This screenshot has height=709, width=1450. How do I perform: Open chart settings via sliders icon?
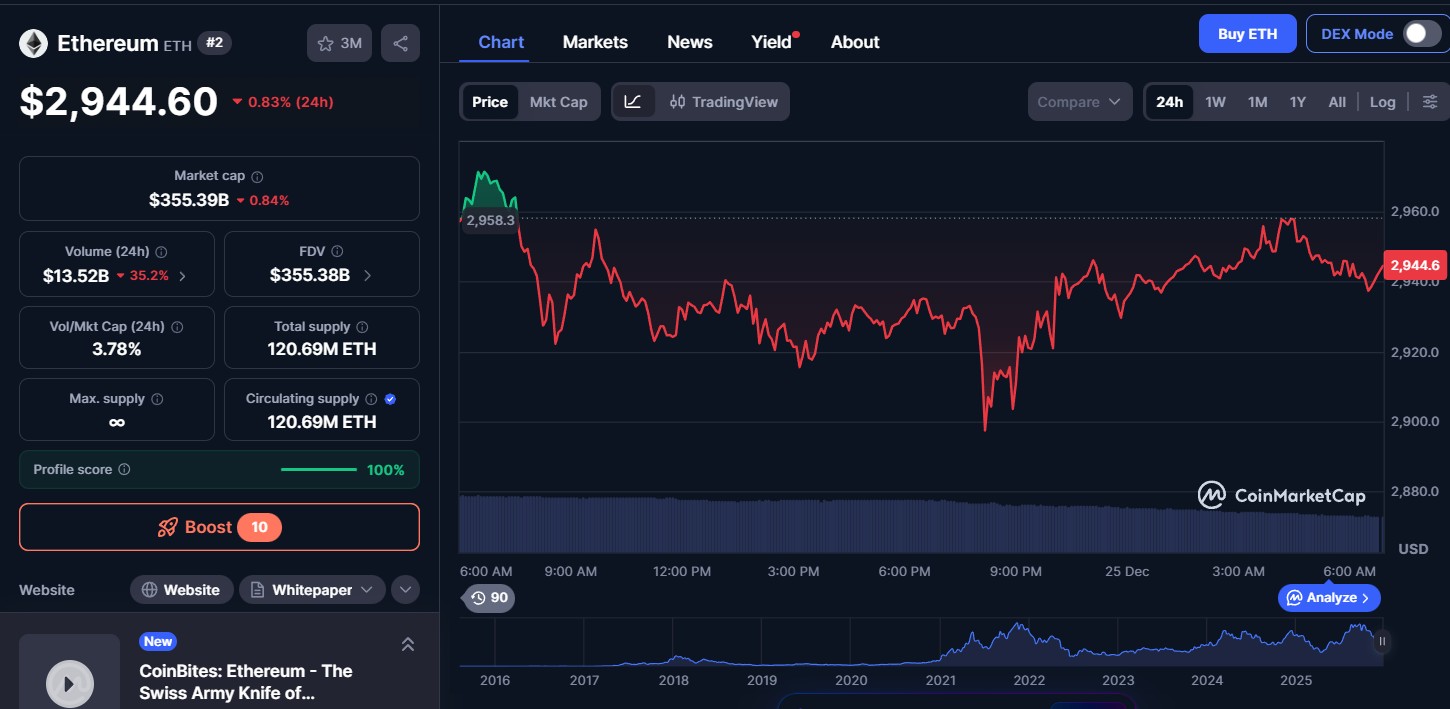coord(1430,101)
